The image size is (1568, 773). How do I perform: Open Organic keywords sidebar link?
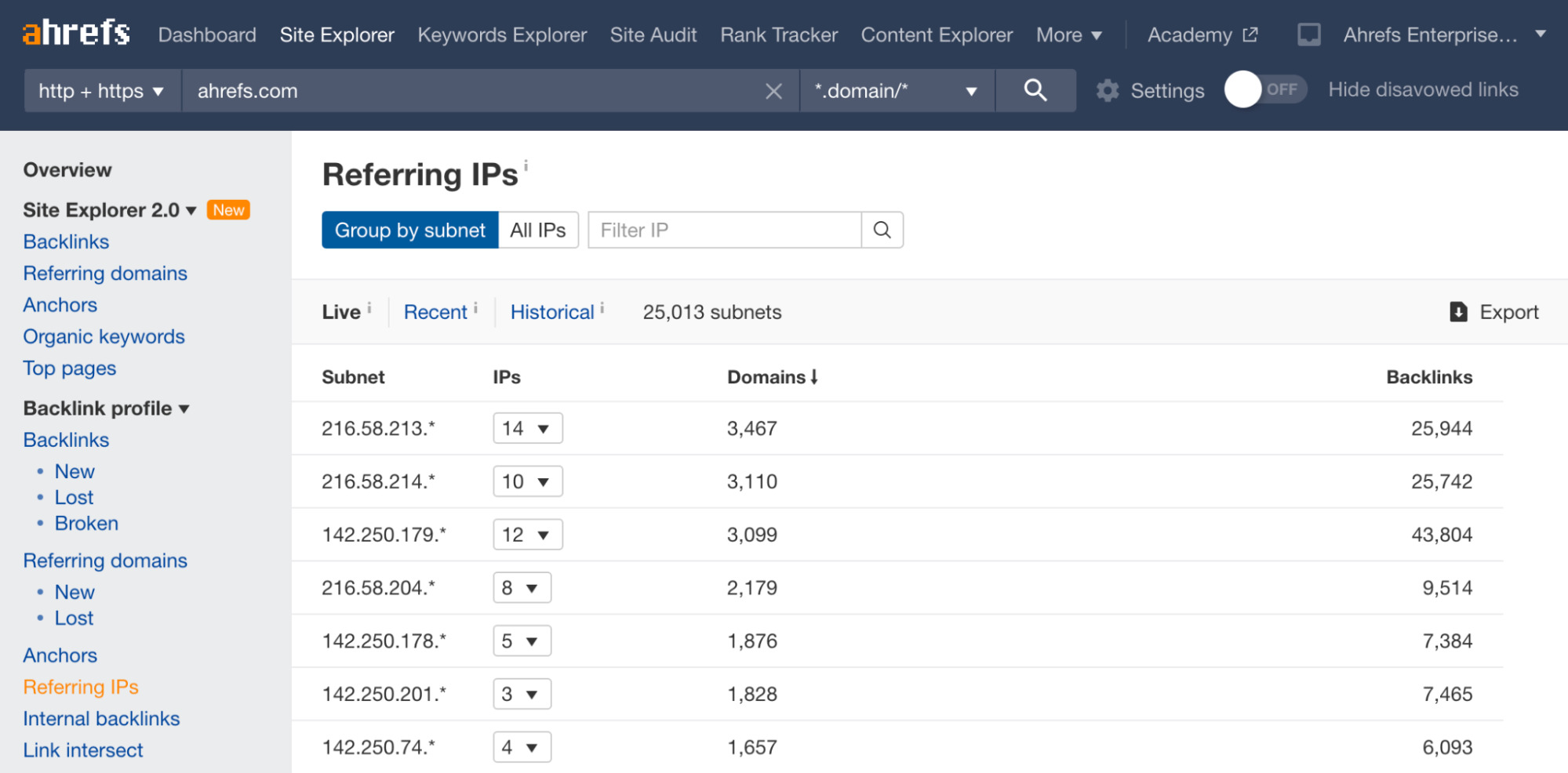pyautogui.click(x=104, y=336)
